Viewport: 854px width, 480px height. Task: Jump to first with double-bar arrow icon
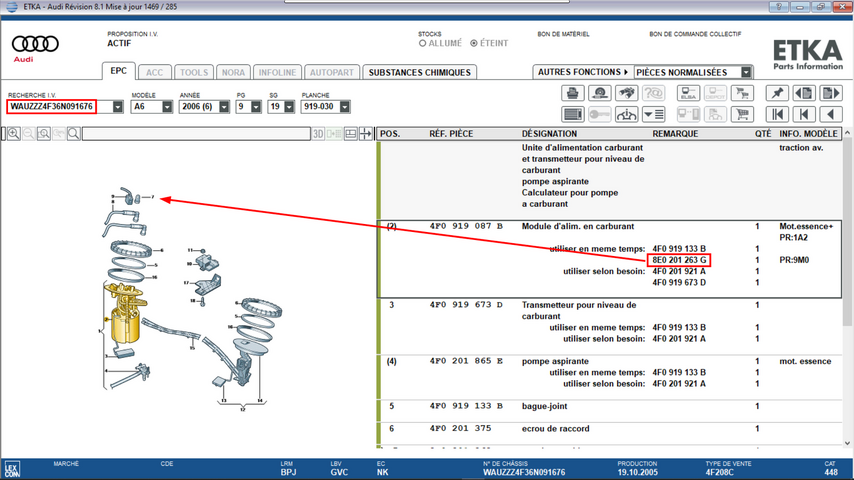777,114
